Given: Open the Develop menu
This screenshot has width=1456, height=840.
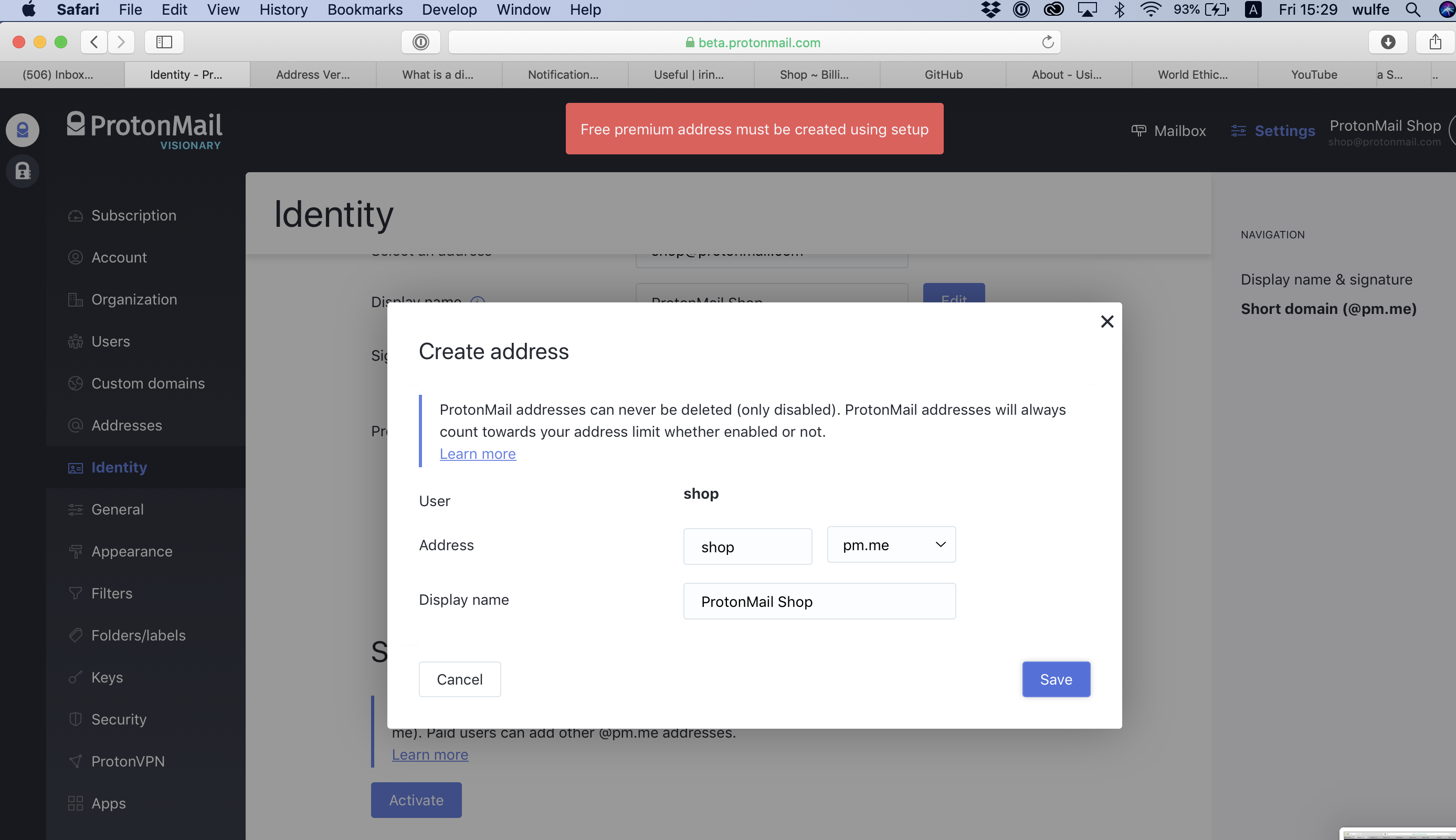Looking at the screenshot, I should coord(449,9).
